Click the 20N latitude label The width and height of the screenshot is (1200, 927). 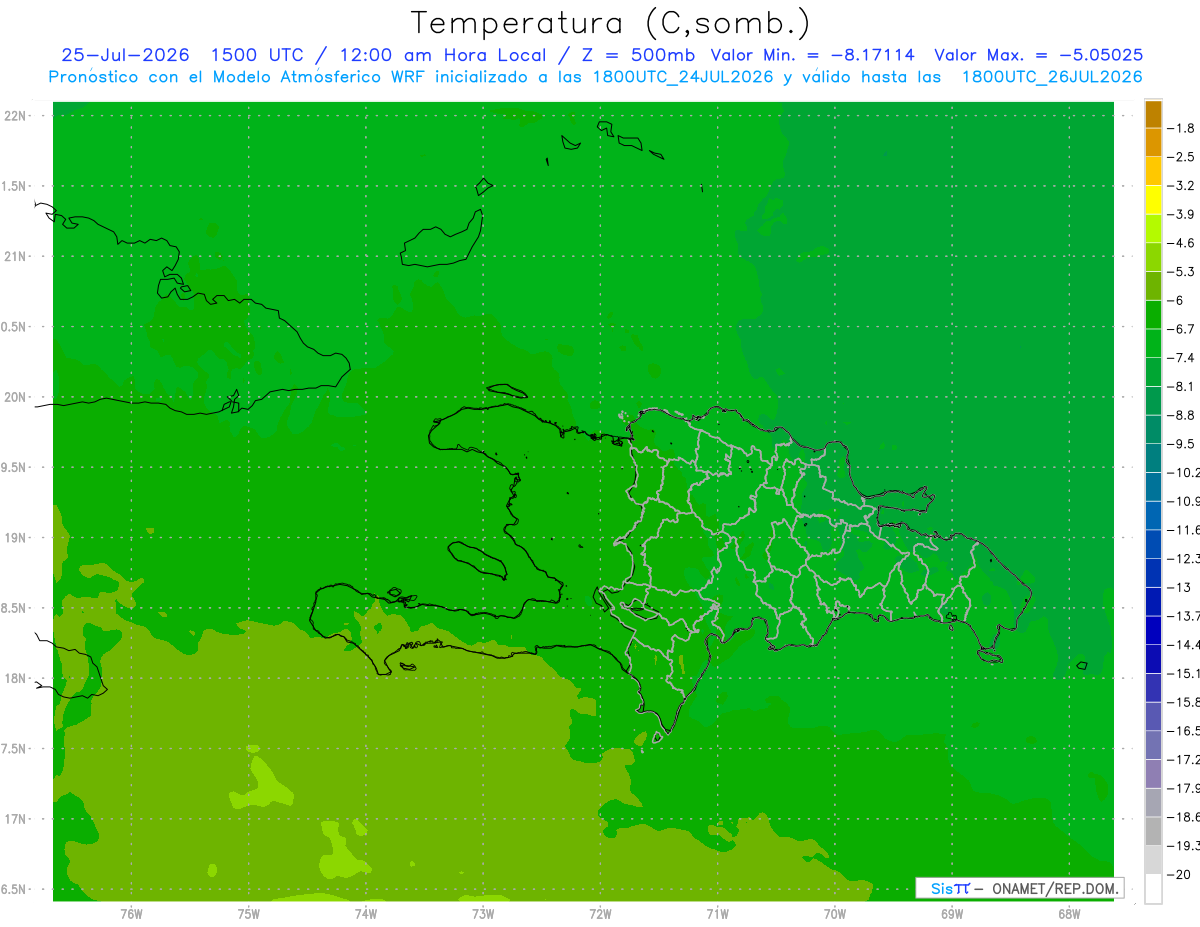[x=16, y=397]
